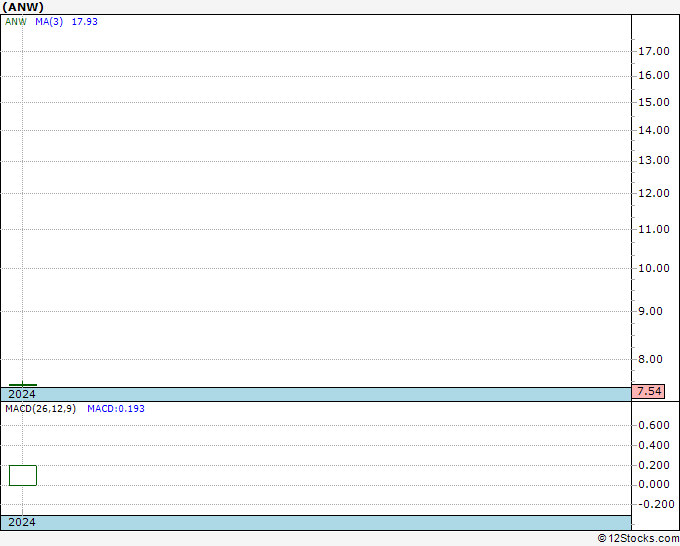The image size is (680, 546).
Task: Click the 12.00 price axis label
Action: pos(654,193)
